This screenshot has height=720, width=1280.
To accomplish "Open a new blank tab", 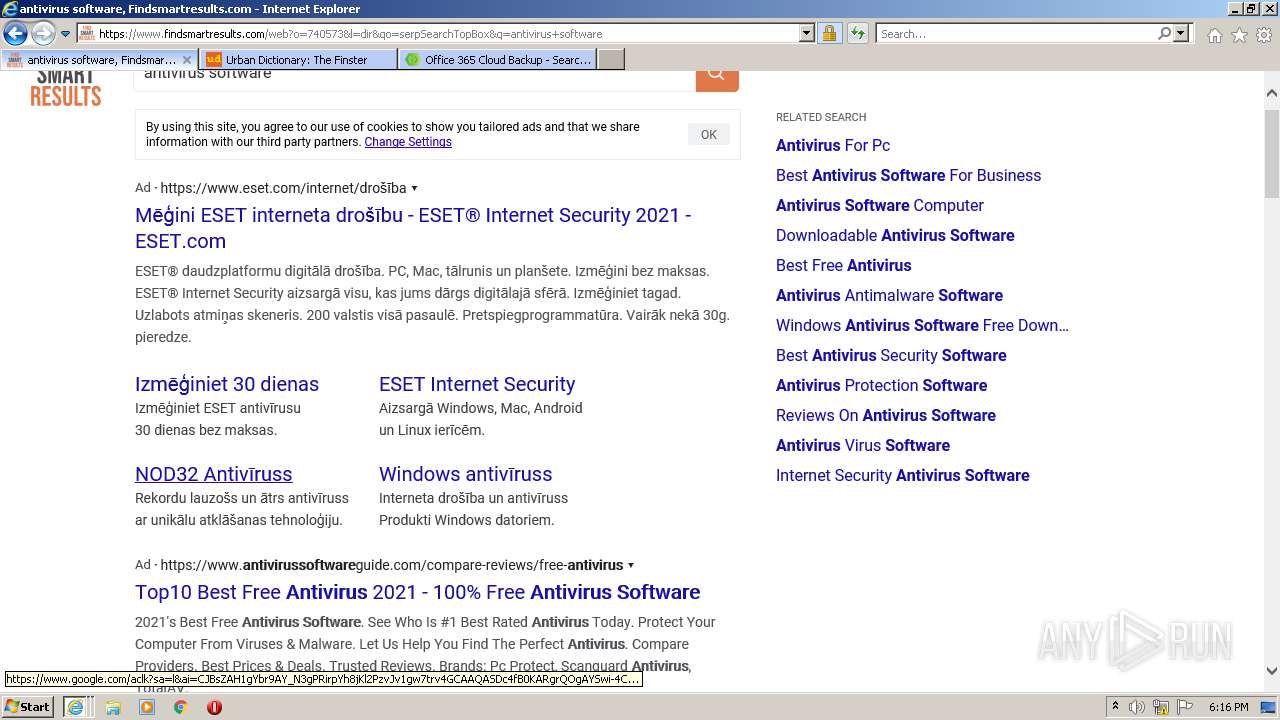I will [611, 60].
